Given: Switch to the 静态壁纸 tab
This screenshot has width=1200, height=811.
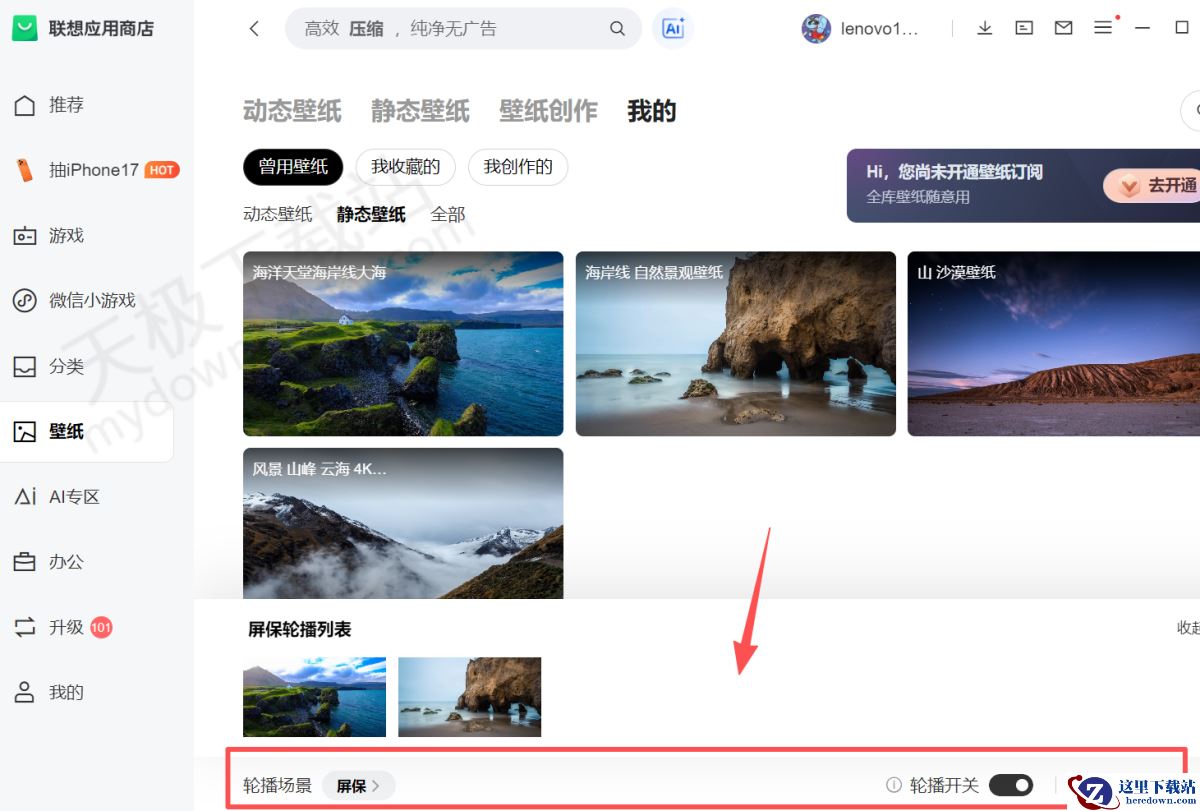Looking at the screenshot, I should tap(419, 111).
